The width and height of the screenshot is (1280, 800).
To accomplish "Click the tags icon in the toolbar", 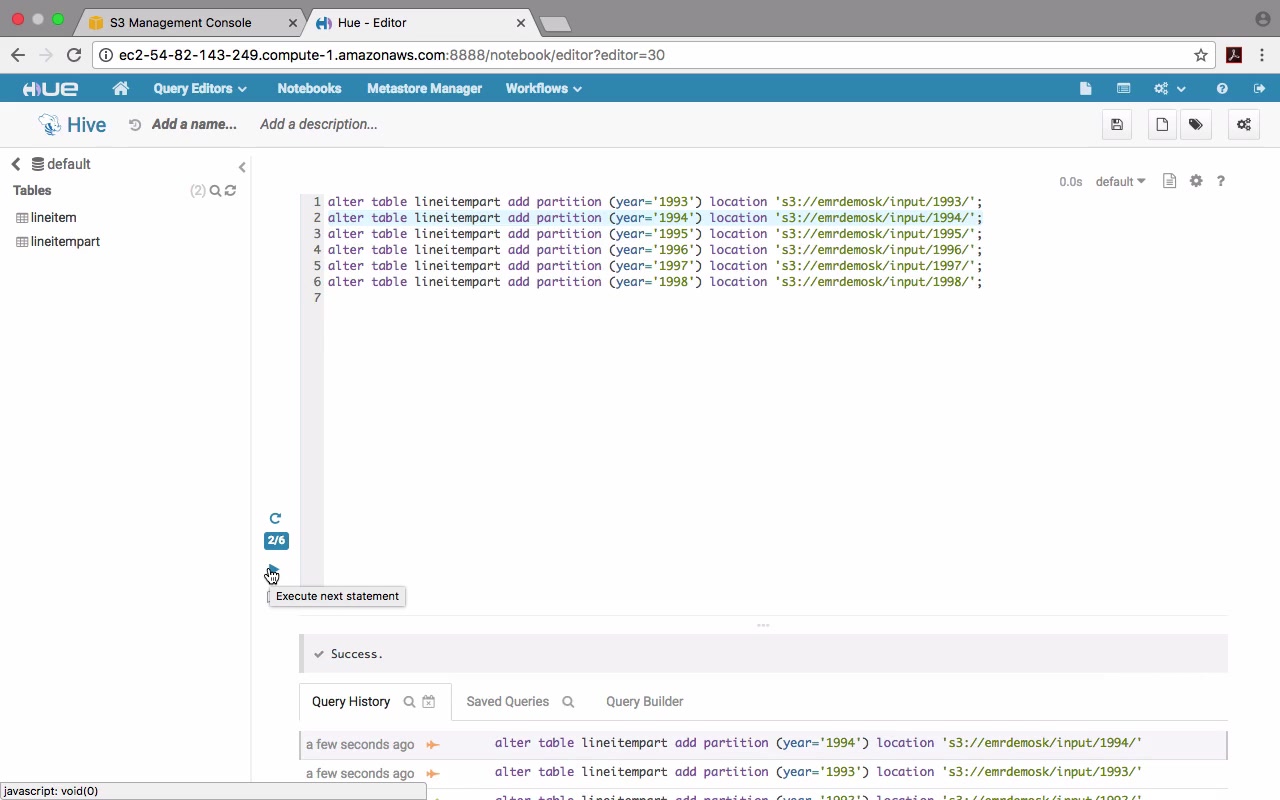I will coord(1196,125).
